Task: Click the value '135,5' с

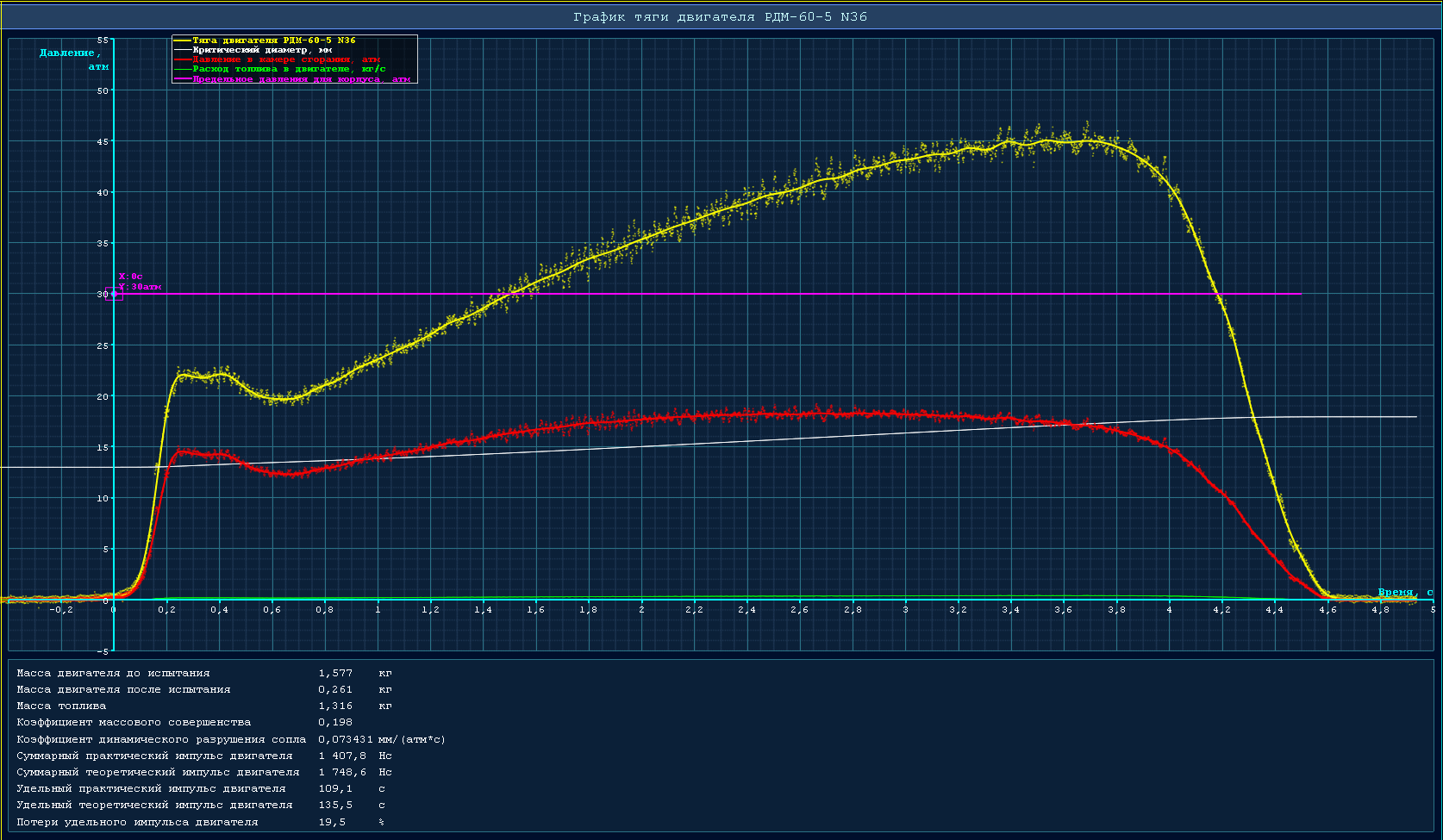Action: coord(335,805)
